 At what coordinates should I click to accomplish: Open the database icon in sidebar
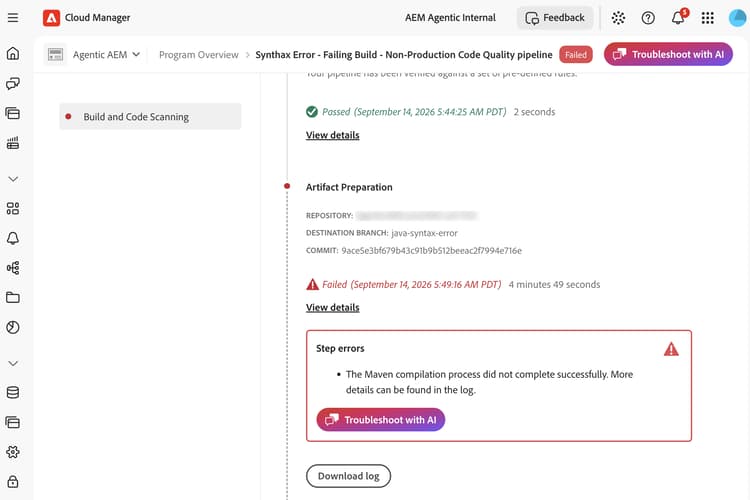(x=13, y=393)
